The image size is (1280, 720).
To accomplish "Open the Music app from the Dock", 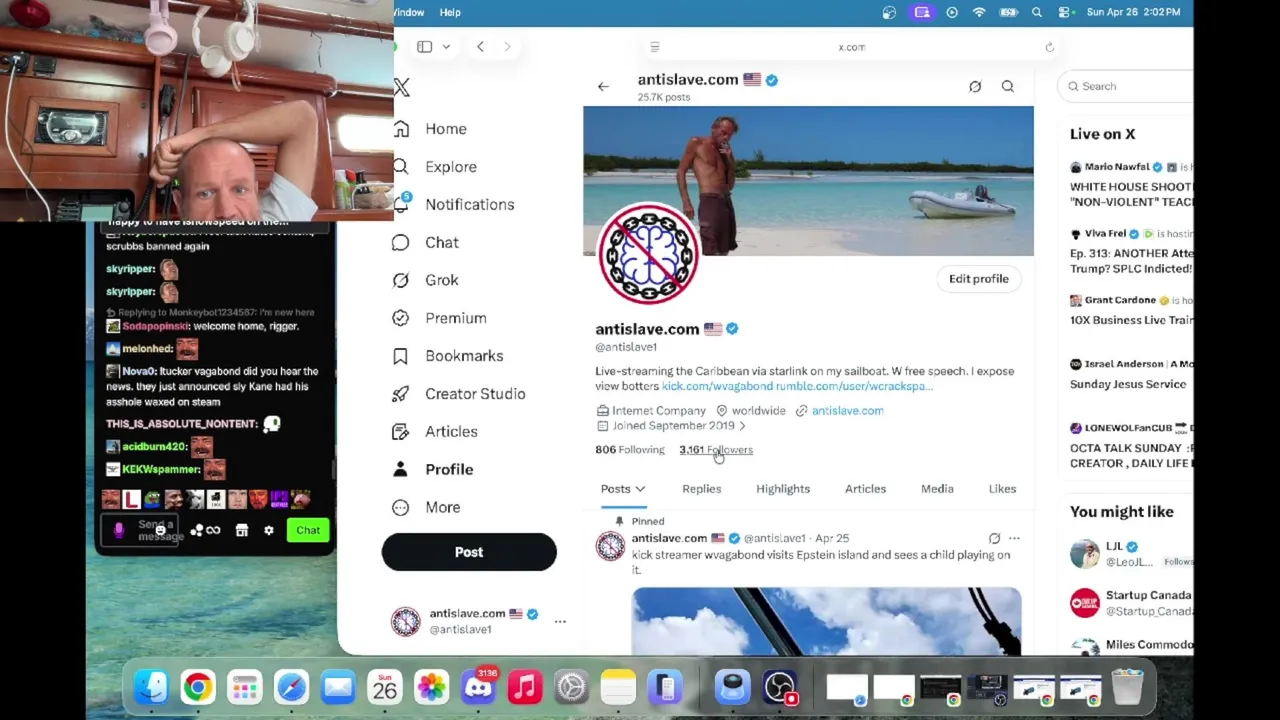I will pos(525,687).
